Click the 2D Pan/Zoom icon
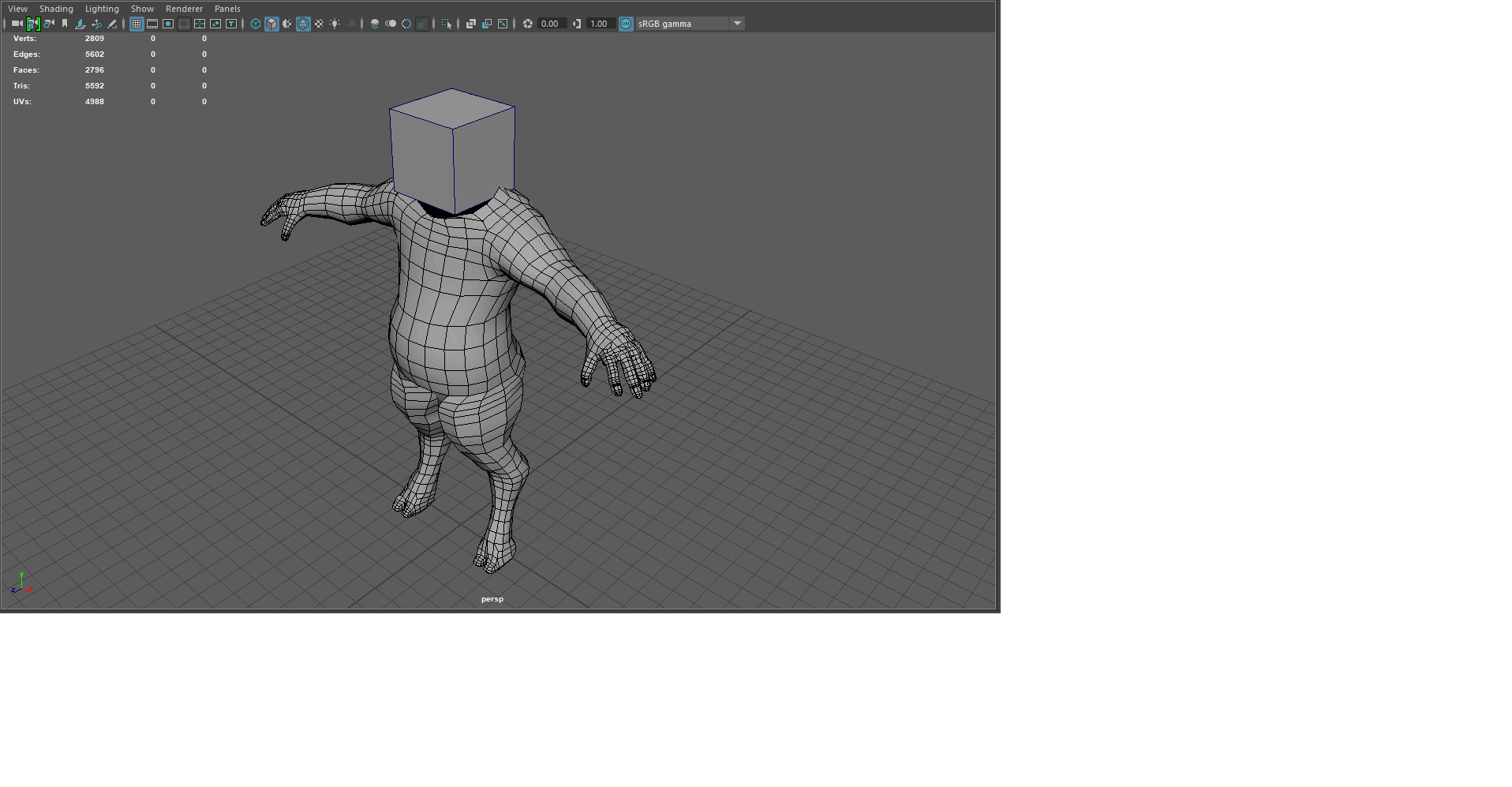 point(96,24)
